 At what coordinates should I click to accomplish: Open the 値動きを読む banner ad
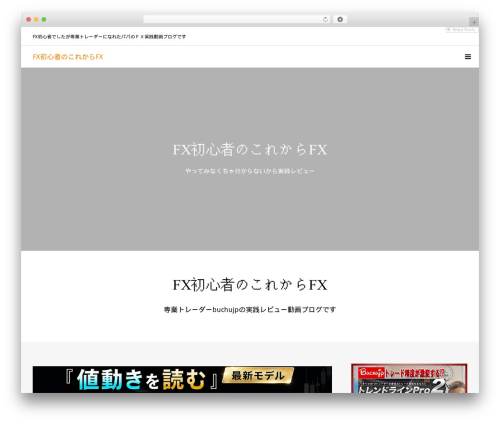182,380
